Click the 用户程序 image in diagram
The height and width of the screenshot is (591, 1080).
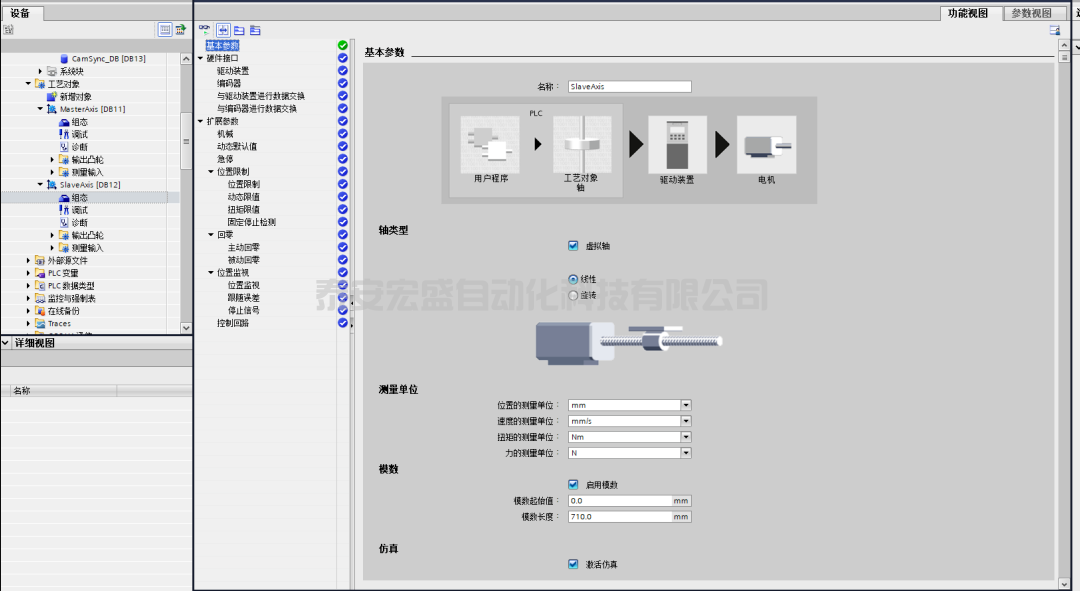coord(491,145)
